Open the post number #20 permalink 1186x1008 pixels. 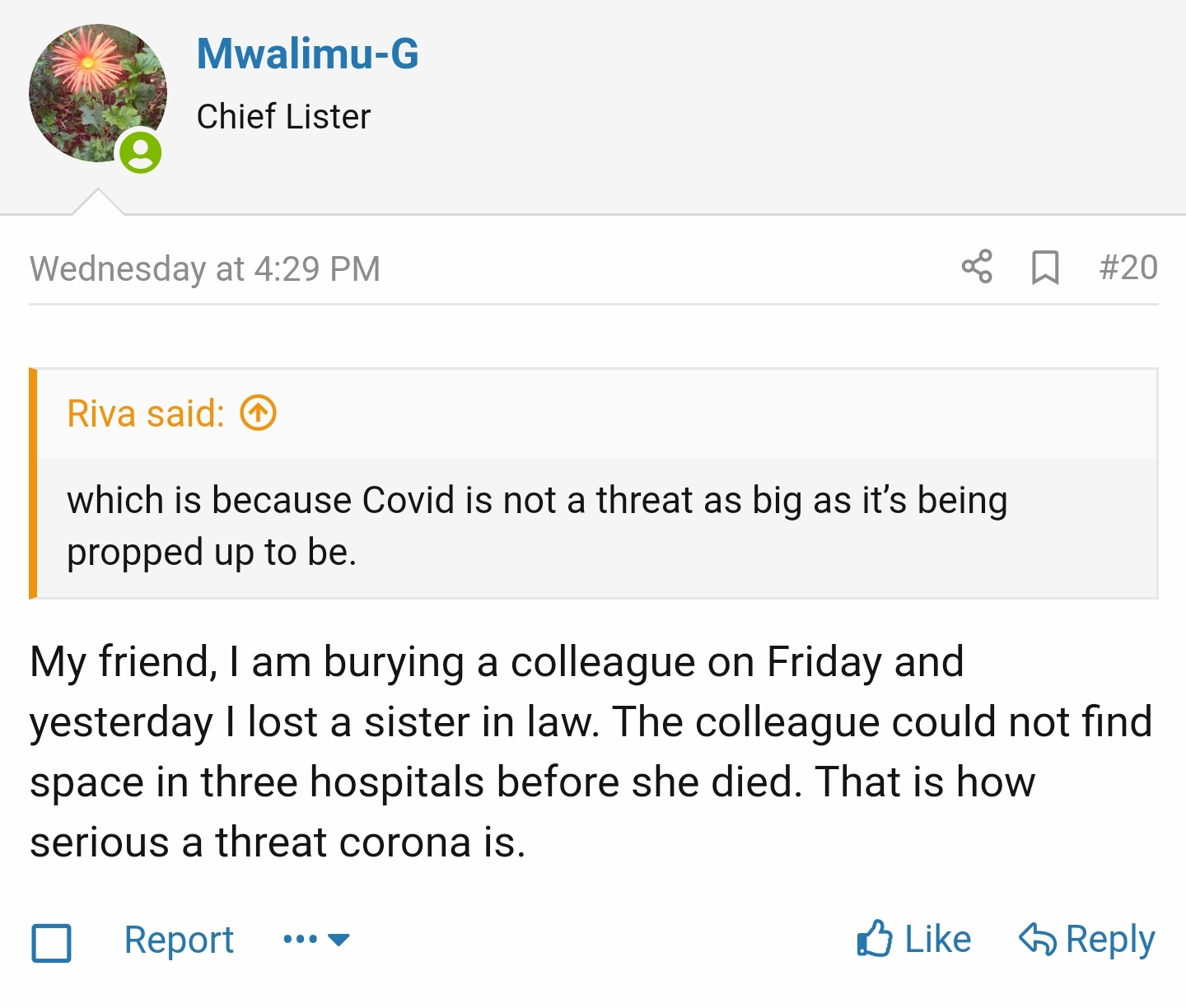click(x=1128, y=268)
